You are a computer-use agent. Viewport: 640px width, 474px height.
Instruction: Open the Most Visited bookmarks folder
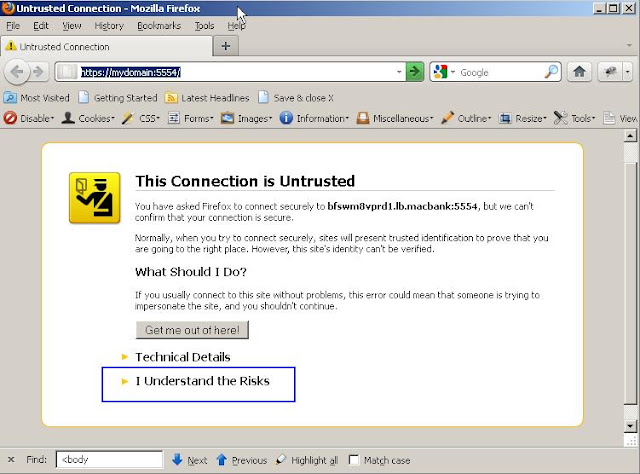pos(37,98)
